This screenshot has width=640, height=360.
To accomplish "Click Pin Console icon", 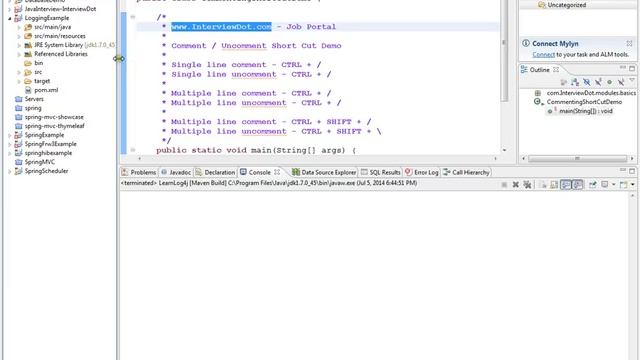I will 592,184.
